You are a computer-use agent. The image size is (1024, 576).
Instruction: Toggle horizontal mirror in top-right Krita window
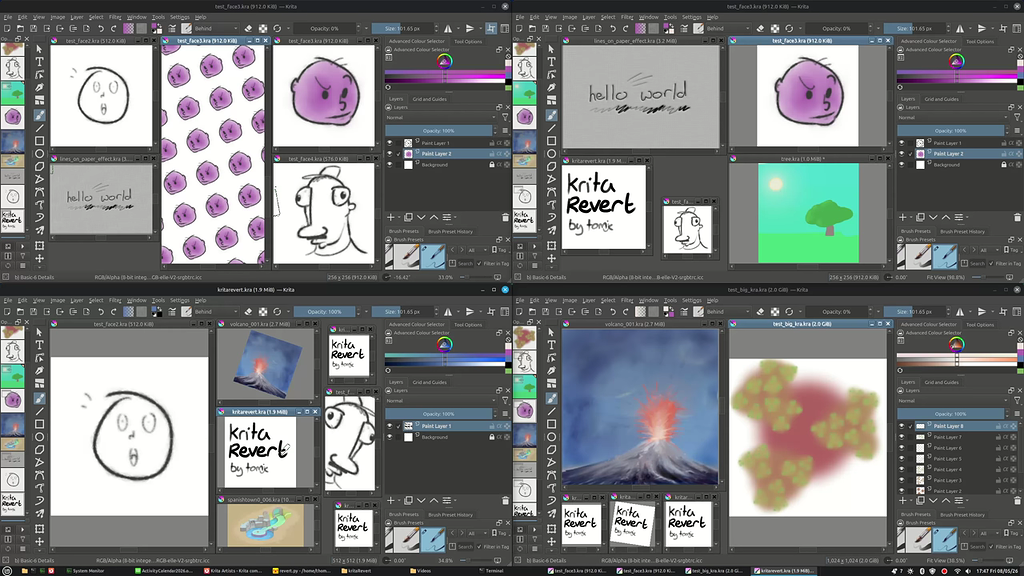click(960, 29)
